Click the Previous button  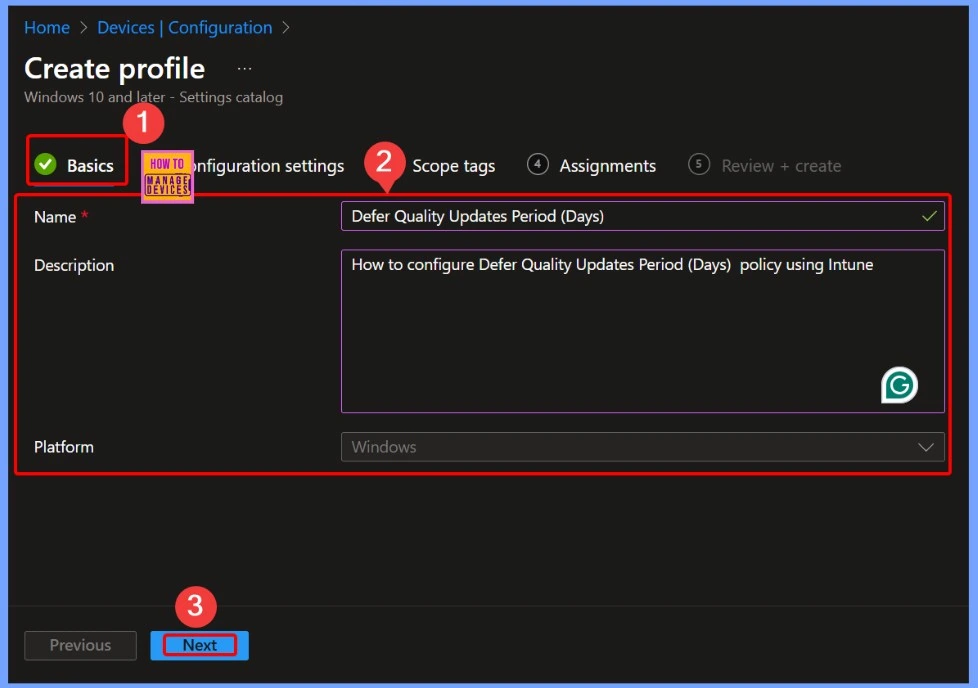pyautogui.click(x=81, y=645)
